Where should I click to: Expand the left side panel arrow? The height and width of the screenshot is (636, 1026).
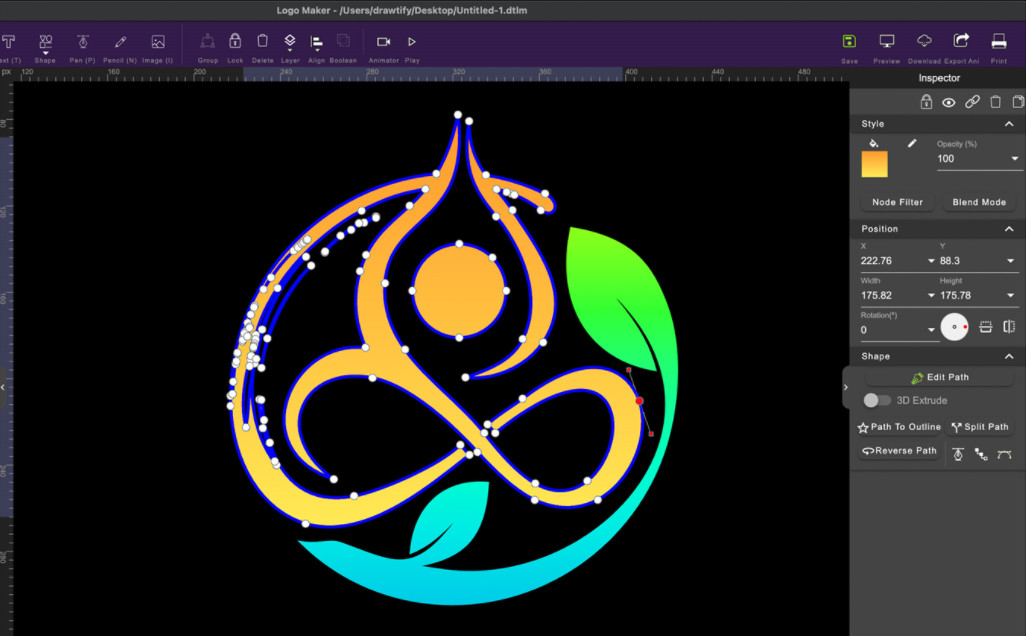(x=3, y=387)
